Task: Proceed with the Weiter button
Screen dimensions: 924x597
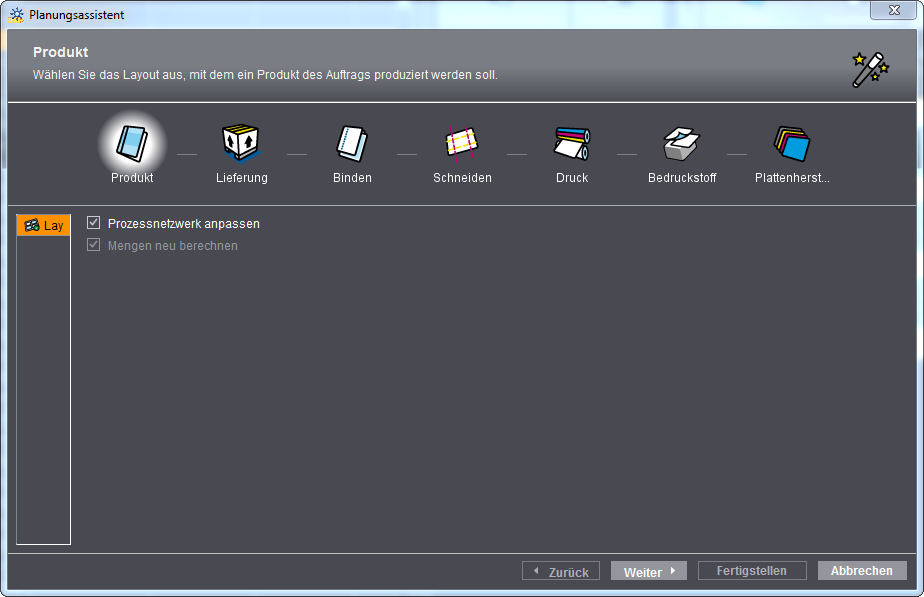Action: (x=649, y=571)
